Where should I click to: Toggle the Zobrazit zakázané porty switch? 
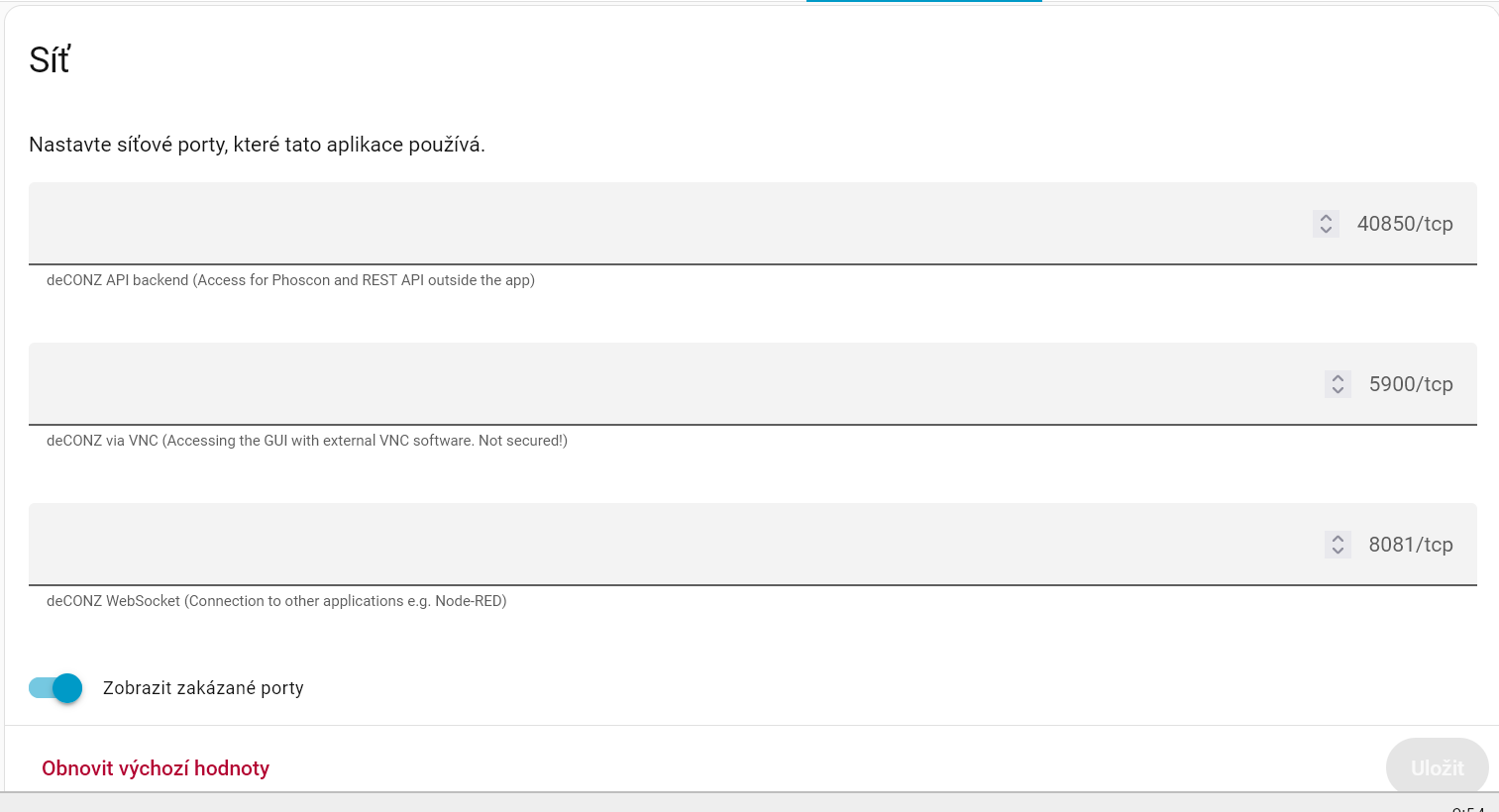[x=55, y=688]
